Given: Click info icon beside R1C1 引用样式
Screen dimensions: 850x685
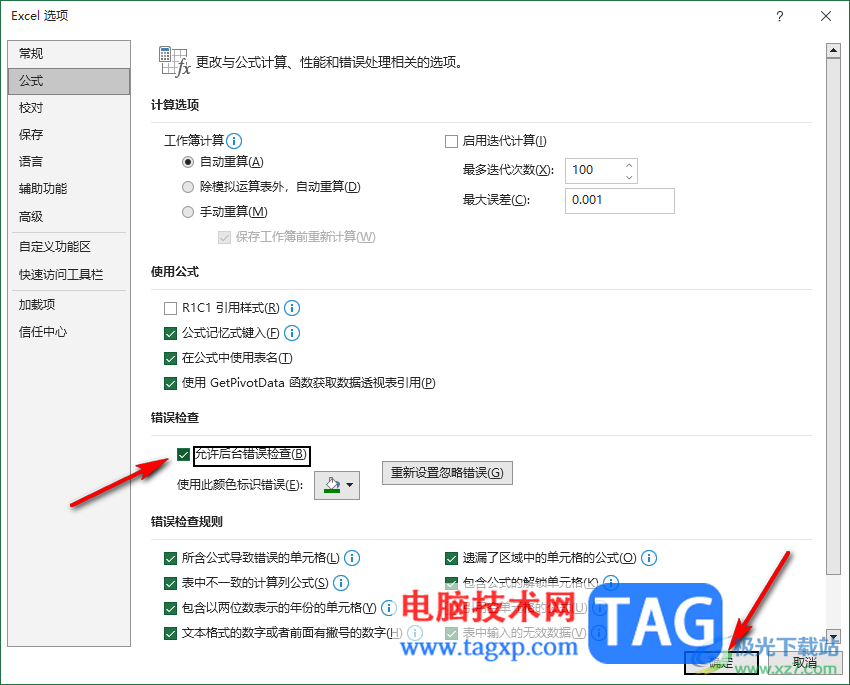Looking at the screenshot, I should coord(292,308).
